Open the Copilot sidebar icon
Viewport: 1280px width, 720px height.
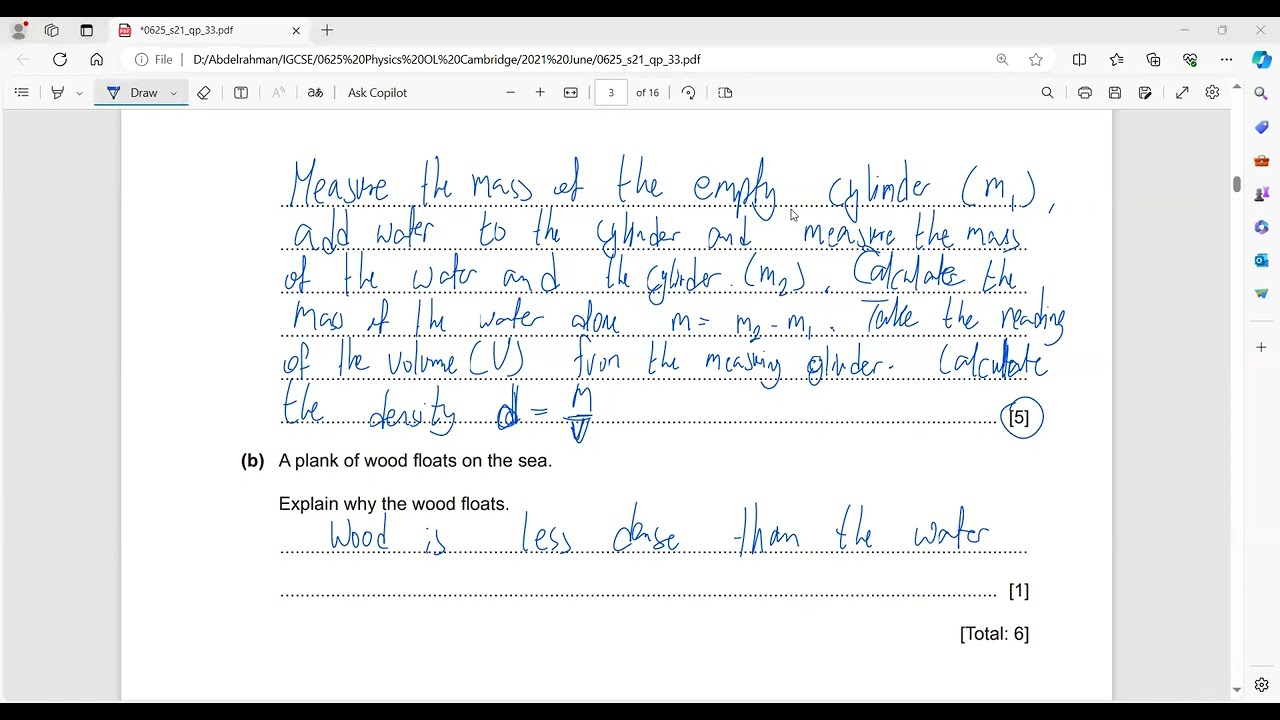[x=1262, y=59]
